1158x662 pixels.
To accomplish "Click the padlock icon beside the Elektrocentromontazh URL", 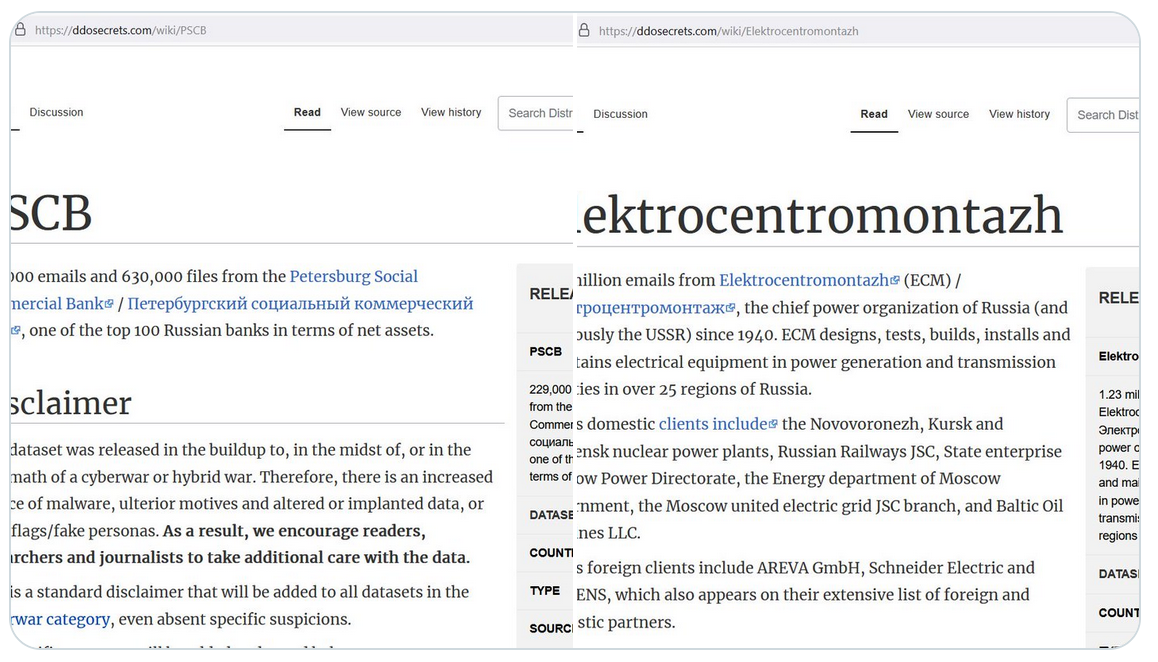I will (x=584, y=30).
